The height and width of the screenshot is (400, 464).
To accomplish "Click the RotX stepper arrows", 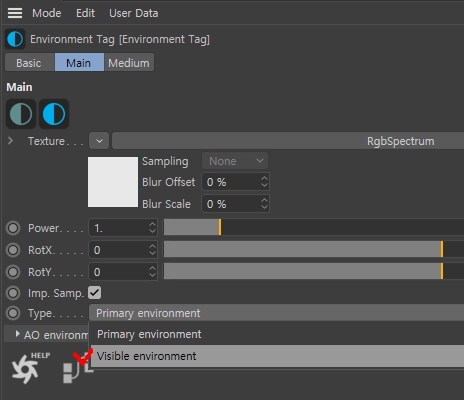I will coord(152,250).
